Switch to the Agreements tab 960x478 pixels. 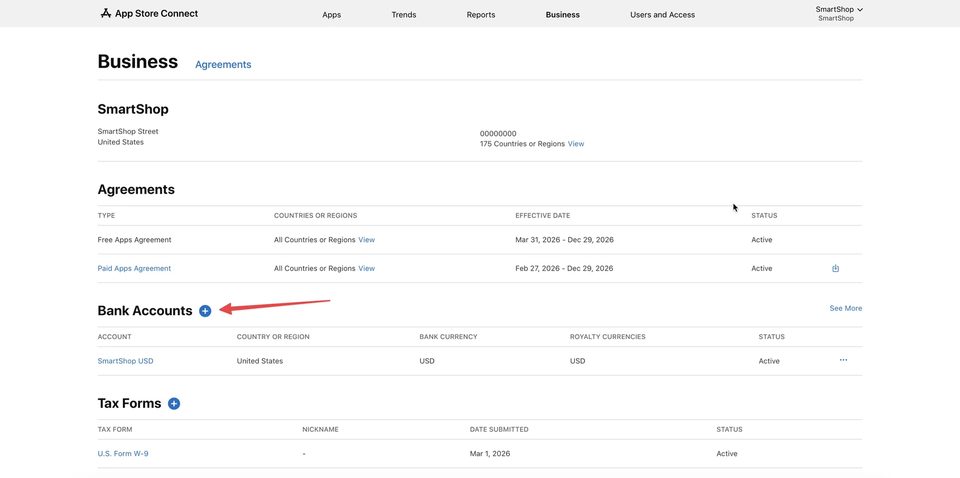(223, 64)
